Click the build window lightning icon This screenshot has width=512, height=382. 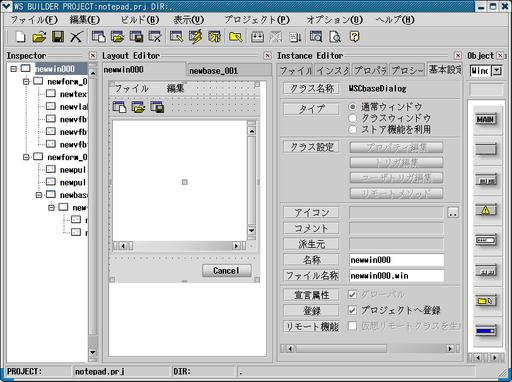click(x=195, y=37)
